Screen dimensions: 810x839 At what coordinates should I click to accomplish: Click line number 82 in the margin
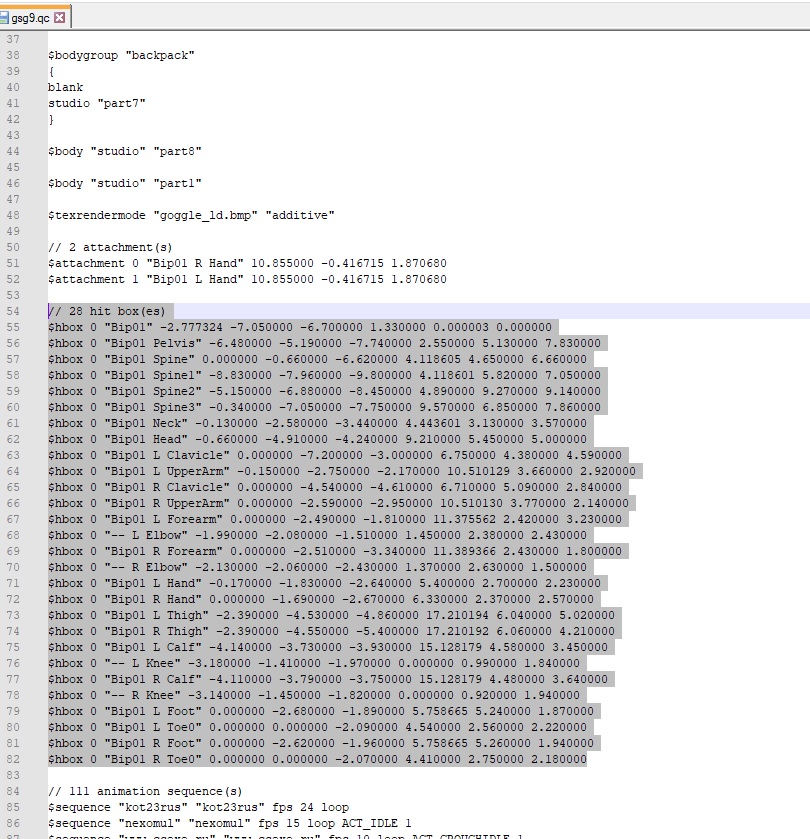13,759
